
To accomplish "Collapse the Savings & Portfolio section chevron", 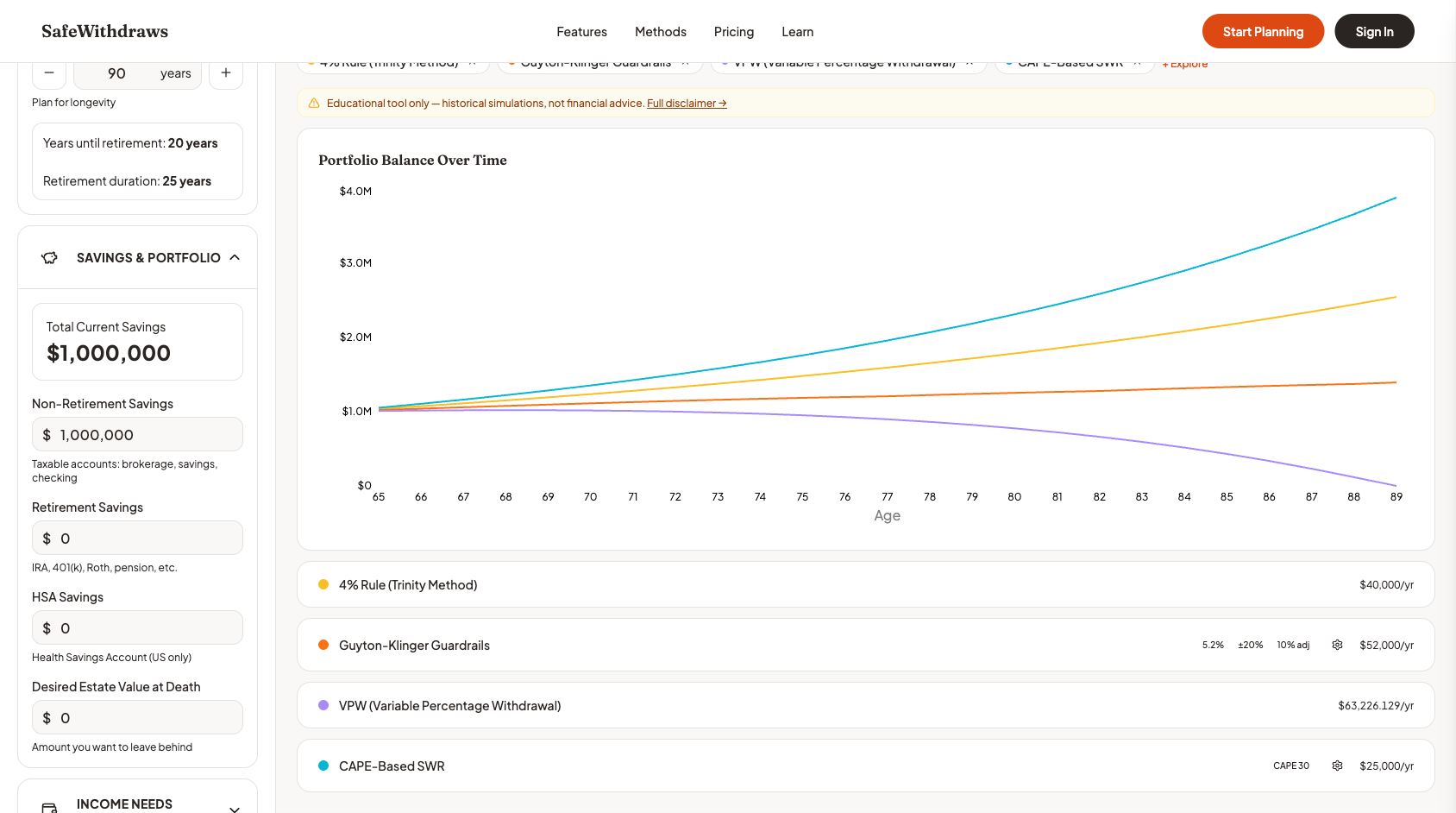I will [x=235, y=257].
